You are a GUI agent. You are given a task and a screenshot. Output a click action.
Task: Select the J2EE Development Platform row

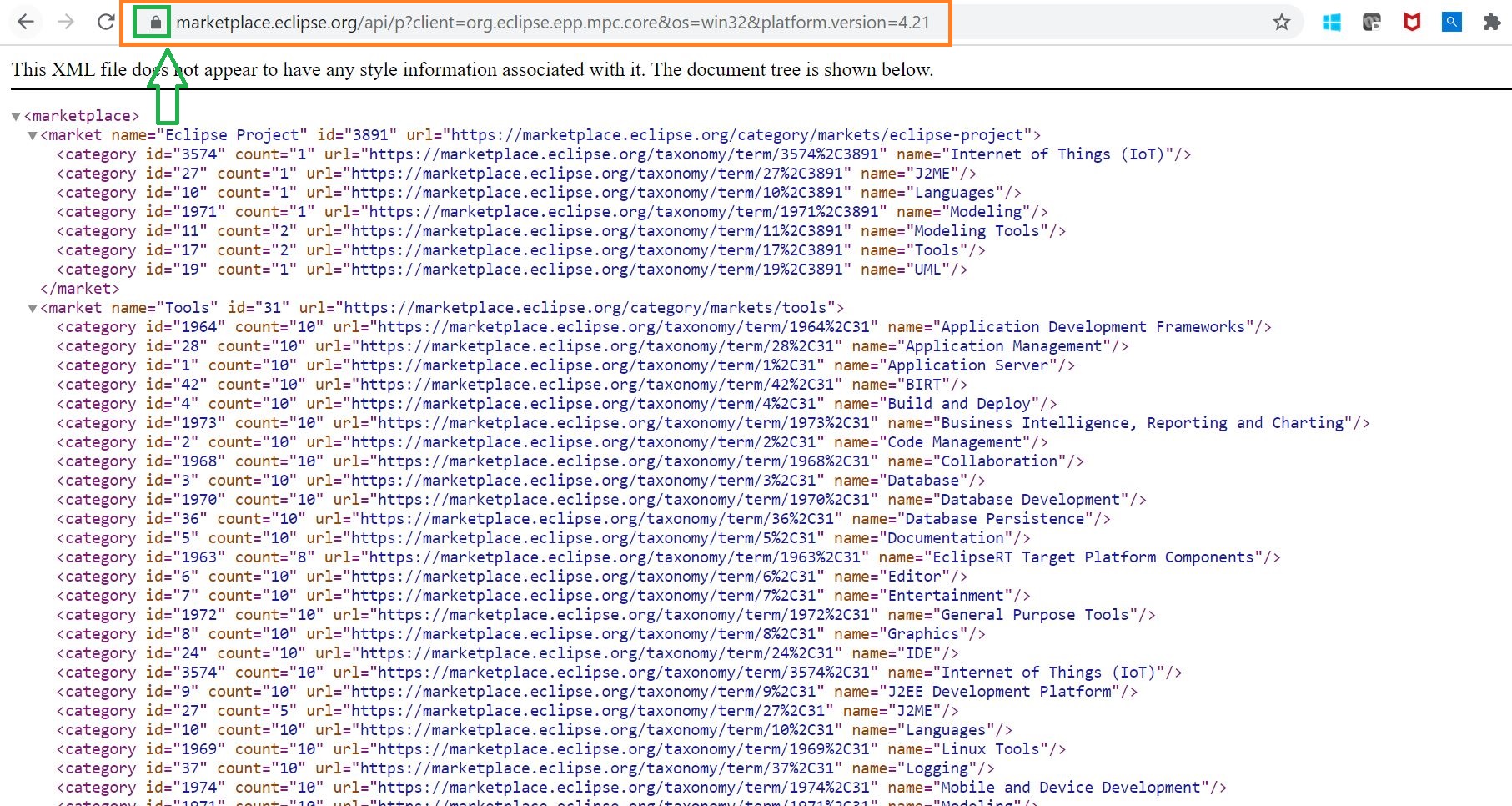597,692
